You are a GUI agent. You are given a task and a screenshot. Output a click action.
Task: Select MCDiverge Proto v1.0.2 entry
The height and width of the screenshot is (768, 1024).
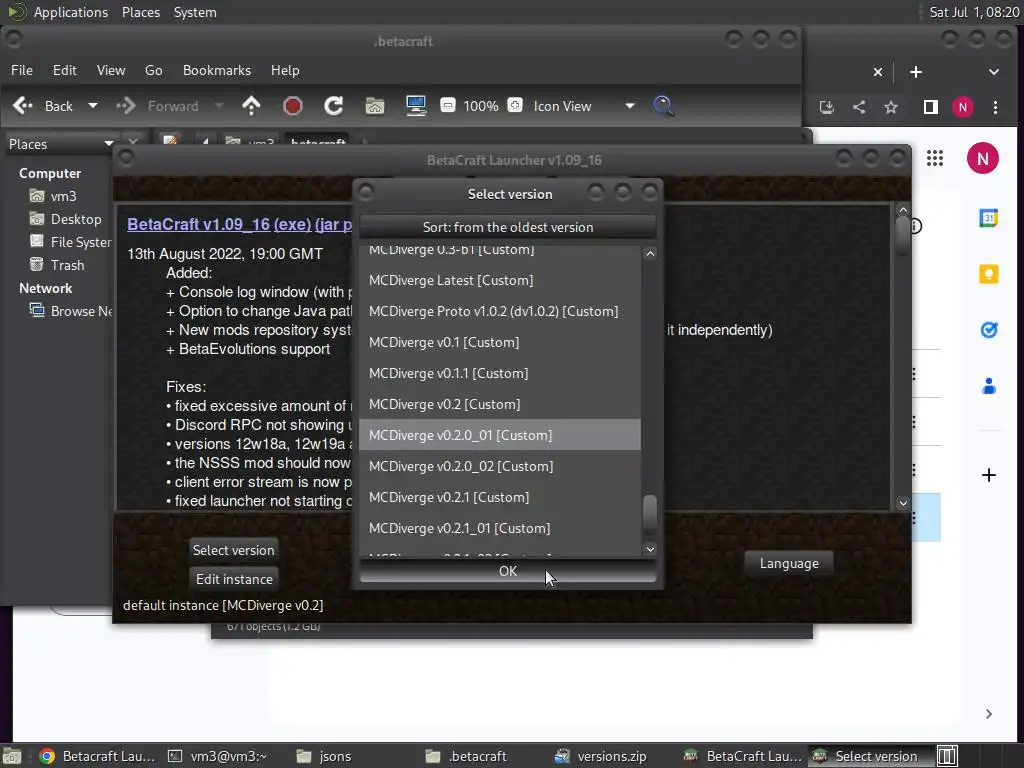(500, 311)
